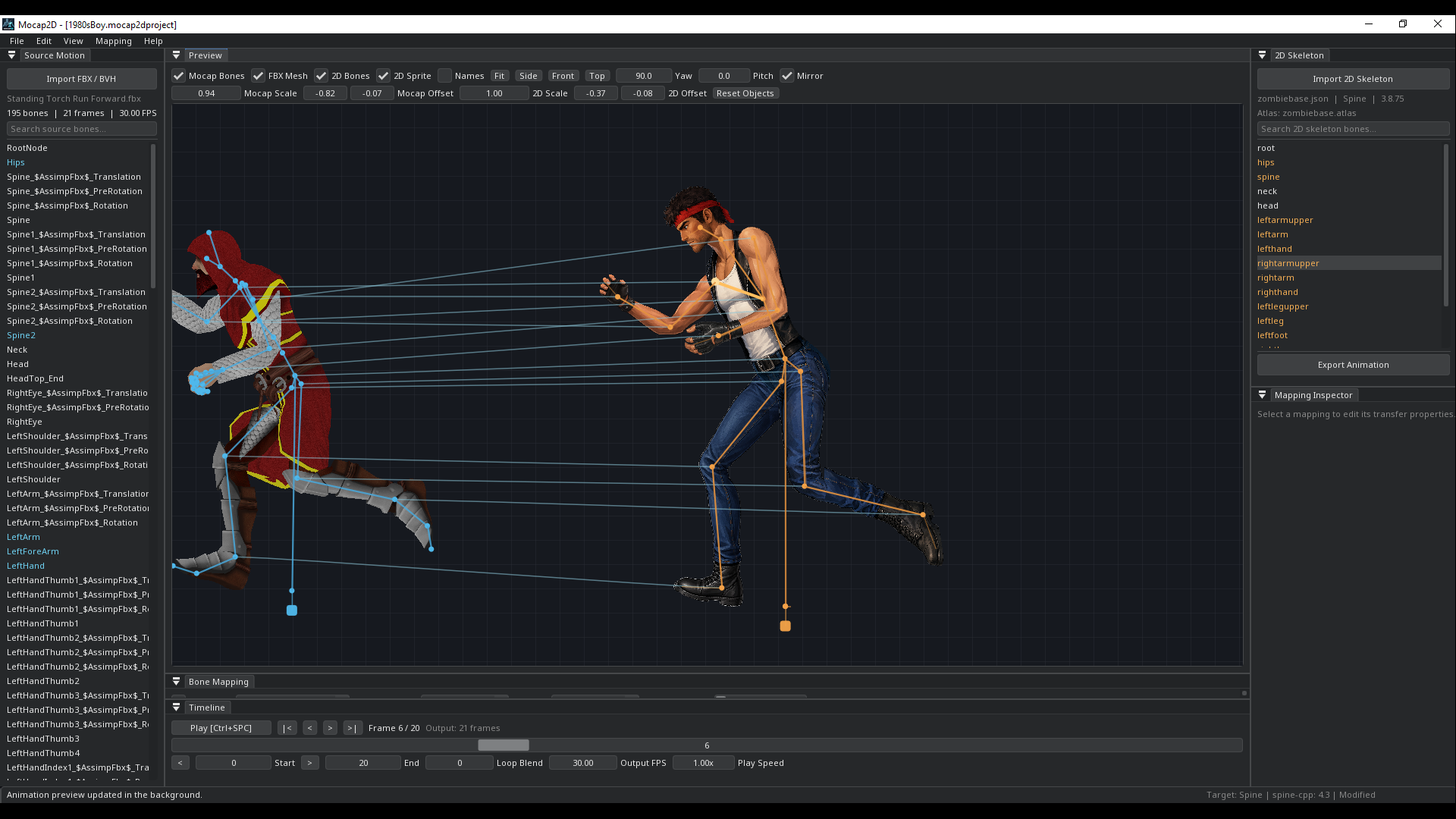Toggle the 2D Bones checkbox

pyautogui.click(x=322, y=76)
